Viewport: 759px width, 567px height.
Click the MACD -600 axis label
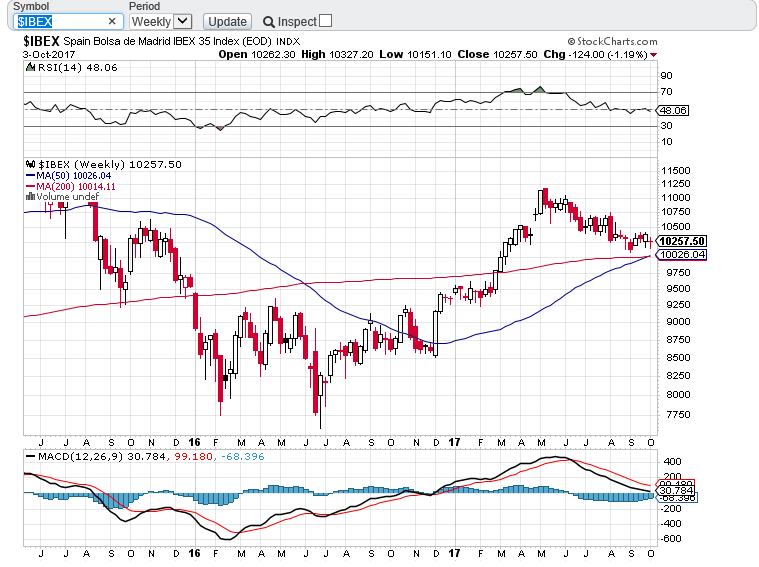[x=671, y=538]
